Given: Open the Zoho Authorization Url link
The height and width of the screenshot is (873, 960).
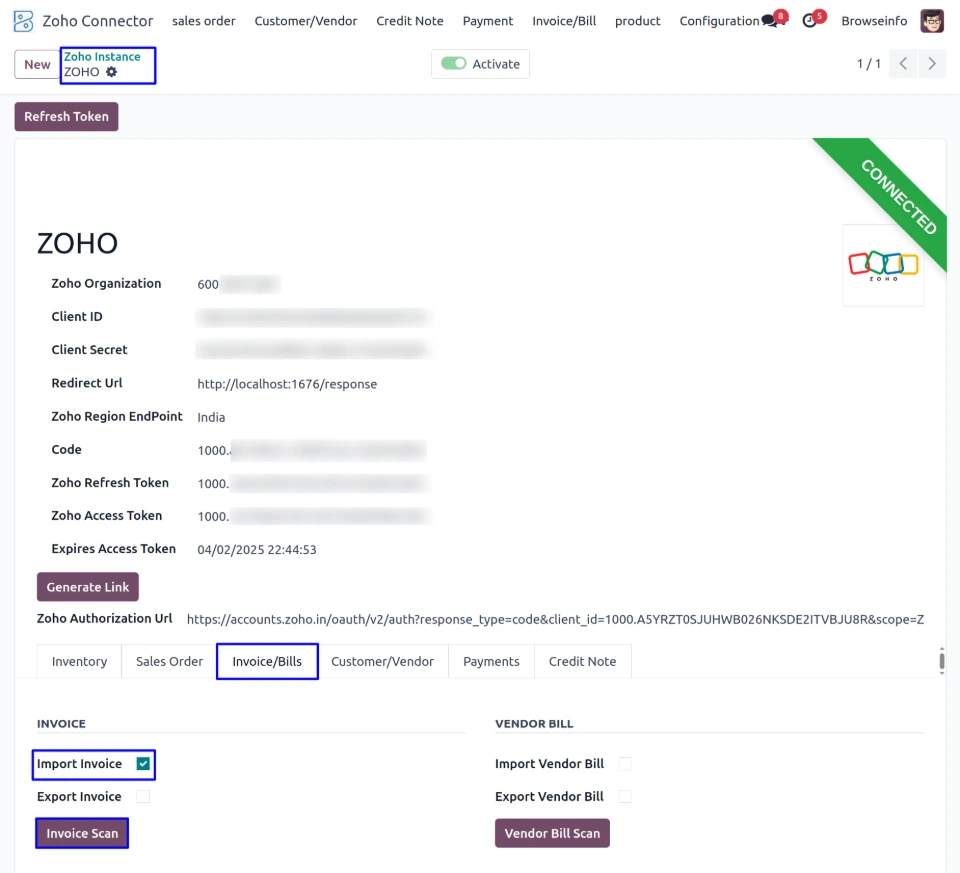Looking at the screenshot, I should tap(555, 619).
